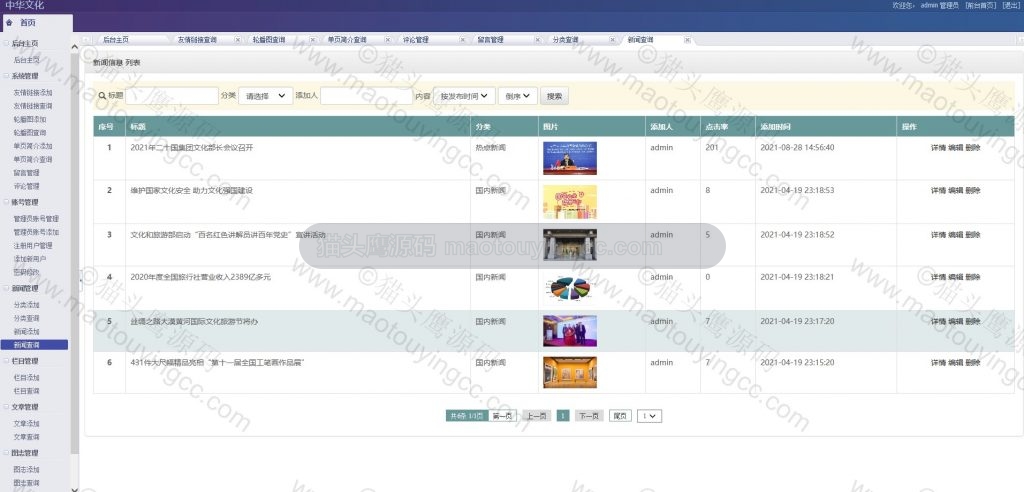
Task: Open thumbnail of 2021年二十国集团 news row
Action: [569, 158]
